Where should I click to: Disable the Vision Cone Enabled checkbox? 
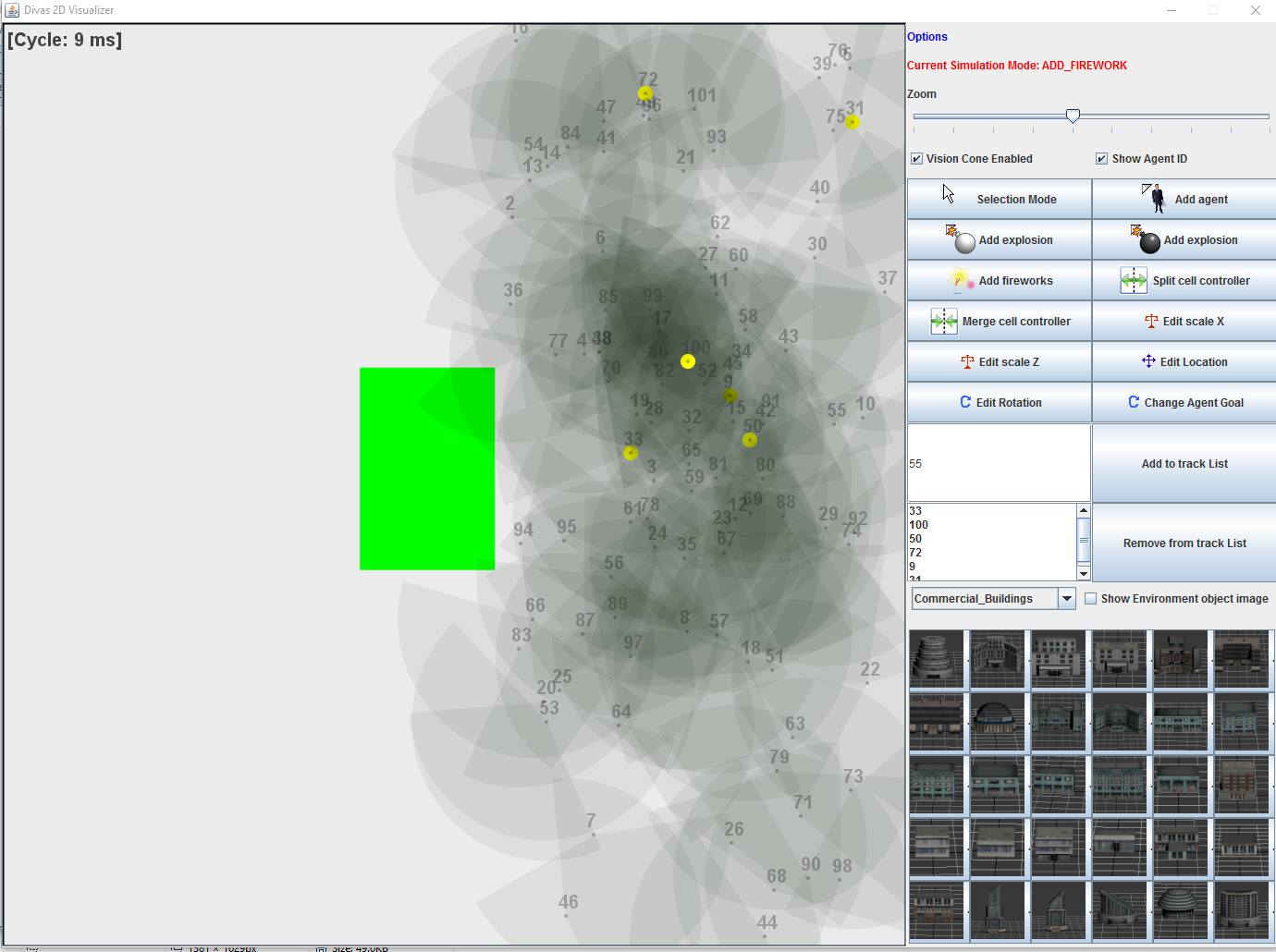tap(916, 159)
